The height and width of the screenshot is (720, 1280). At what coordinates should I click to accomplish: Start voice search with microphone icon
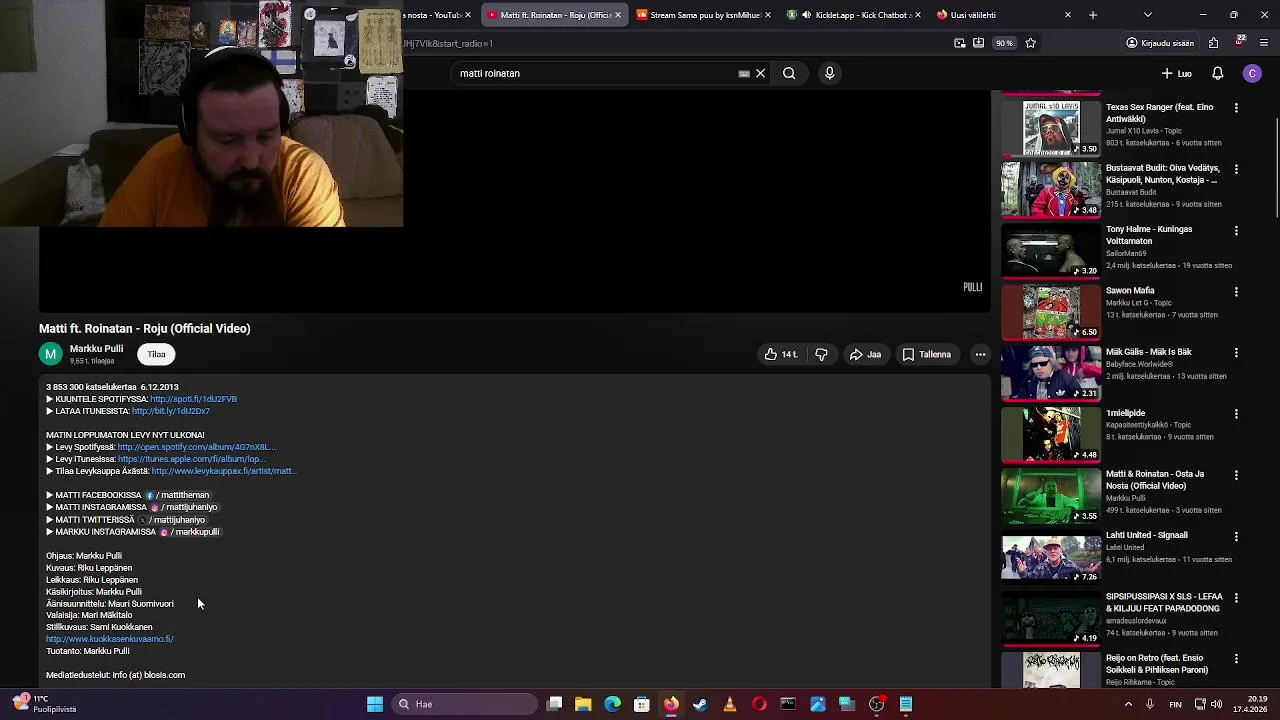click(x=829, y=73)
